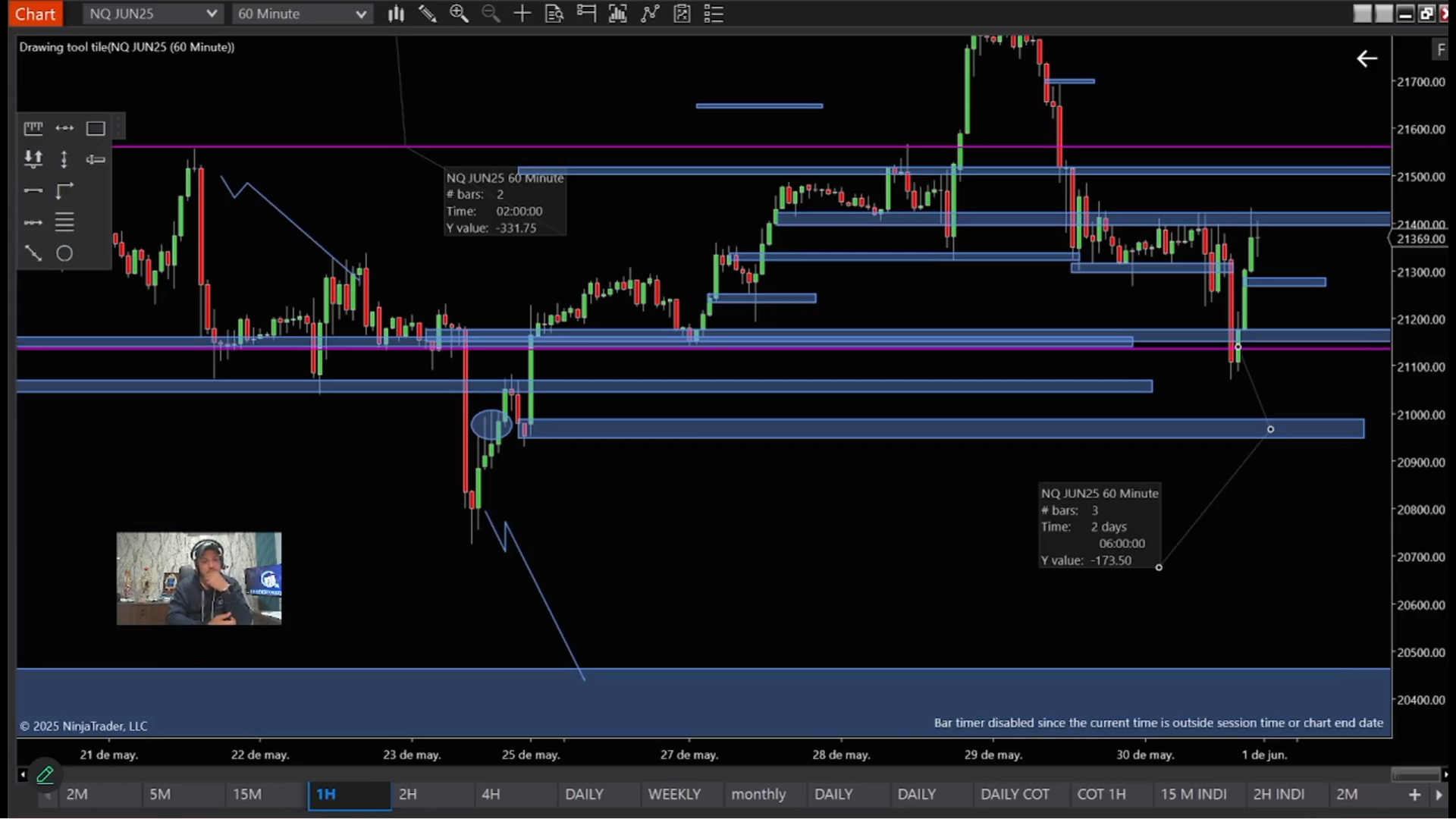The image size is (1456, 819).
Task: Click the 21000.00 price axis label
Action: click(x=1421, y=415)
